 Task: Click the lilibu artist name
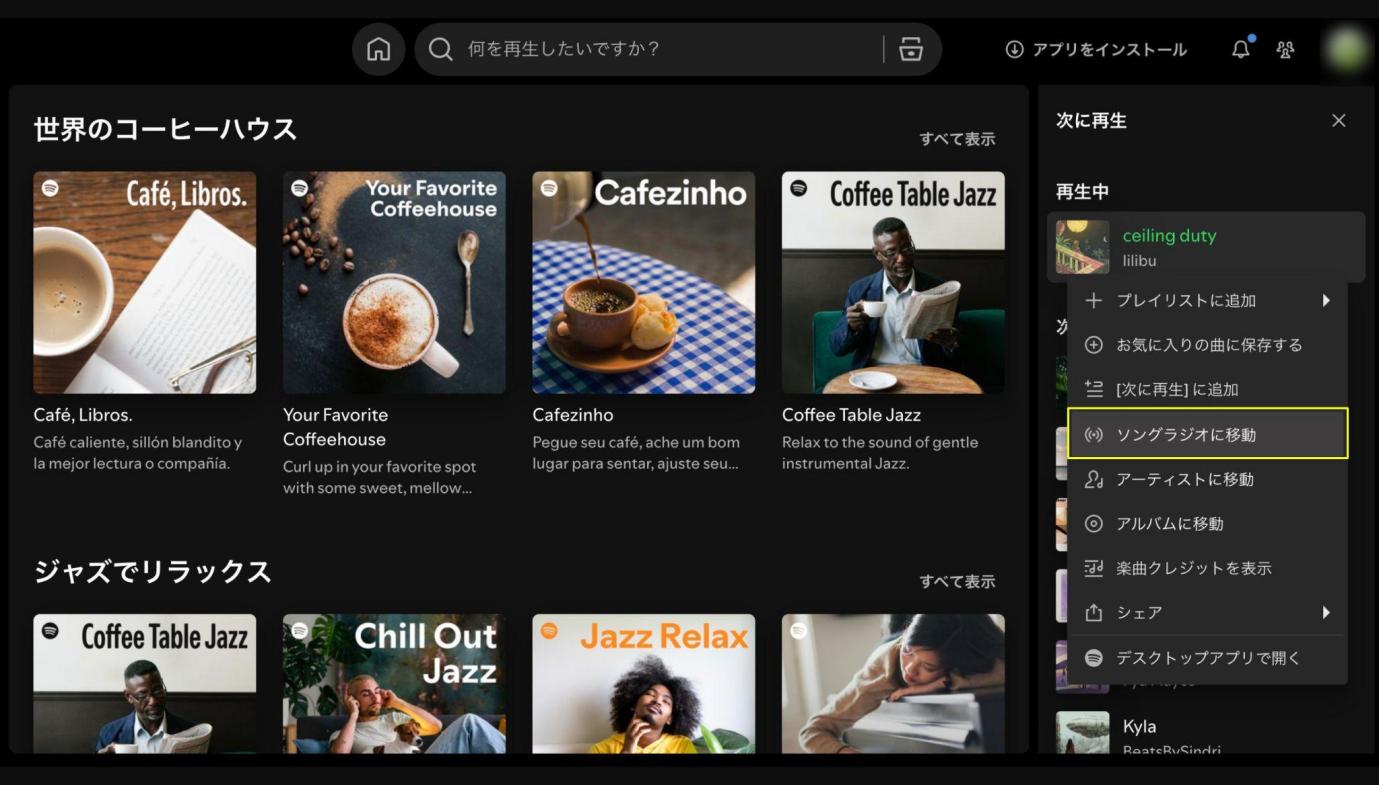click(1139, 261)
